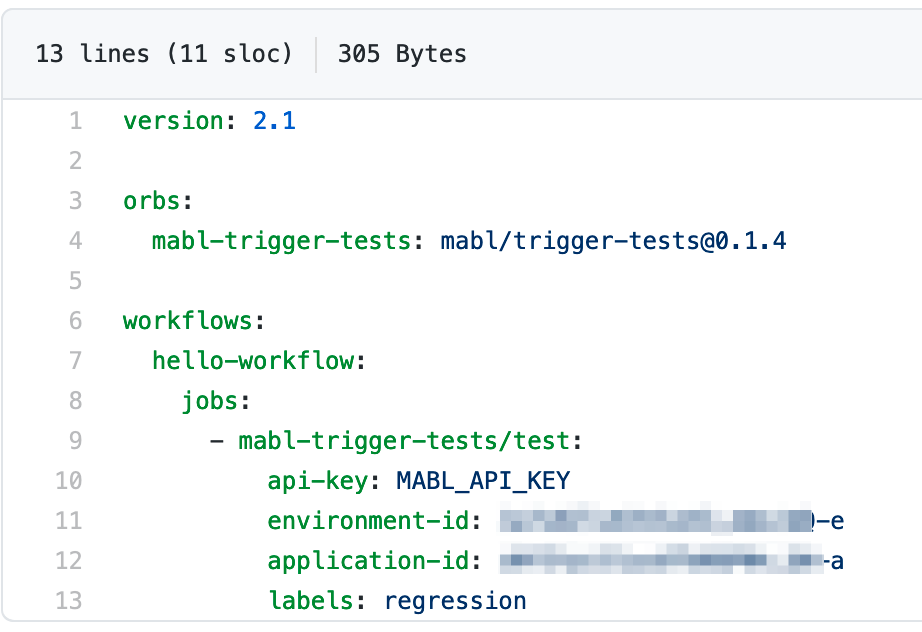
Task: Click line number 12 beside application-id
Action: [69, 561]
